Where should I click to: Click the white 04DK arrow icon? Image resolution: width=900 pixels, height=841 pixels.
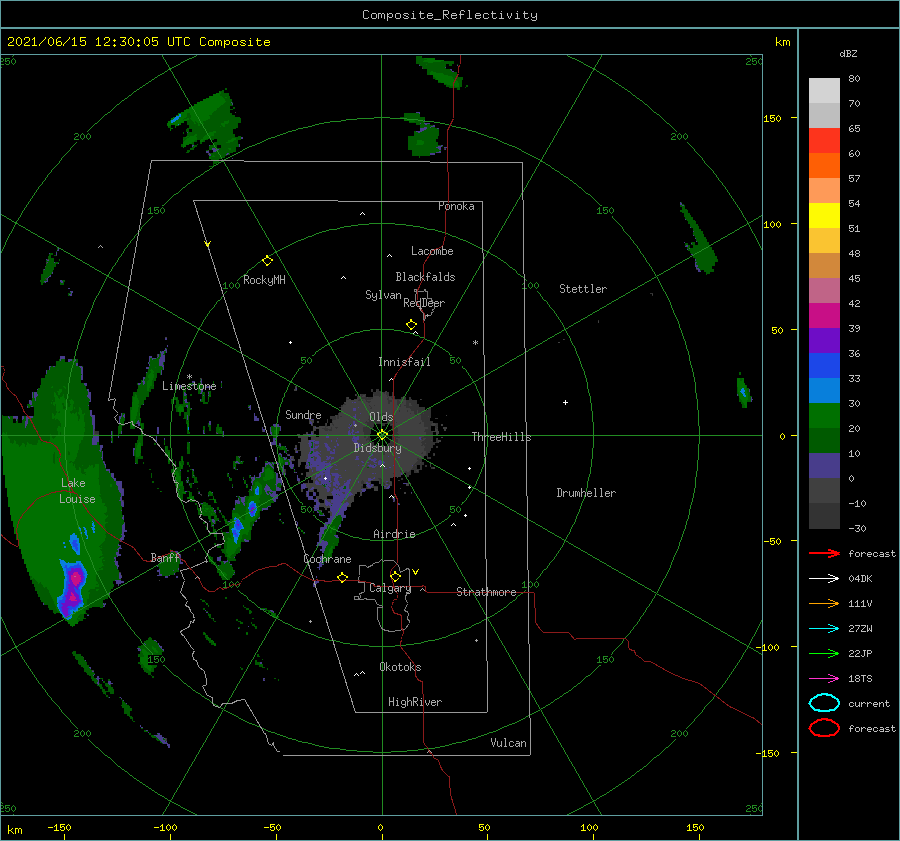824,578
